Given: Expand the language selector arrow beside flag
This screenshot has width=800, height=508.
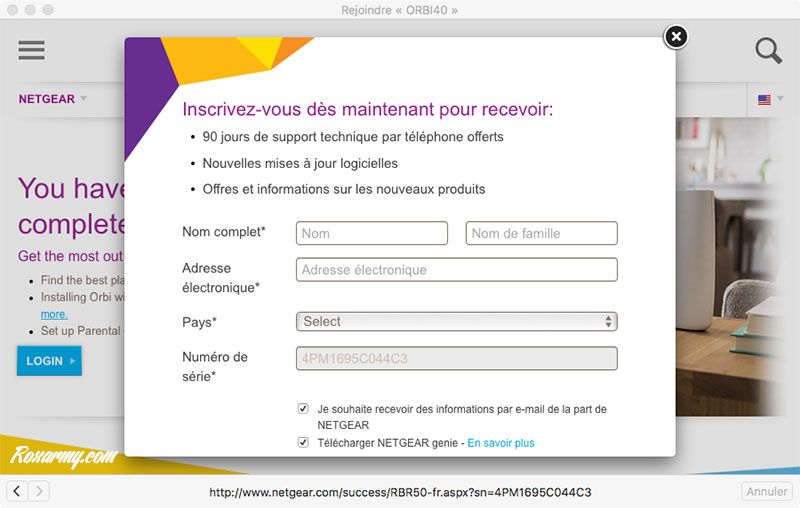Looking at the screenshot, I should [780, 99].
